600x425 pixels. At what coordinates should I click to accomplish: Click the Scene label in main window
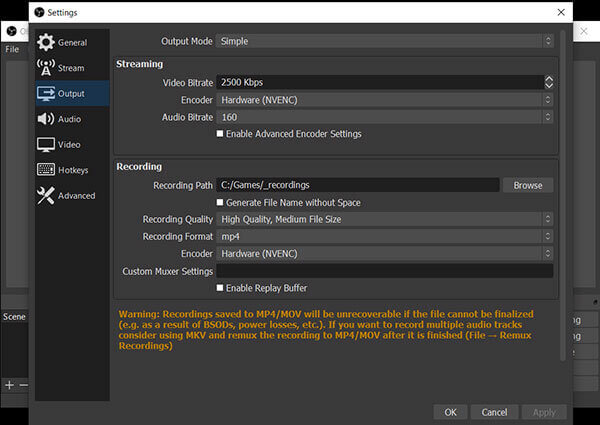pos(14,317)
